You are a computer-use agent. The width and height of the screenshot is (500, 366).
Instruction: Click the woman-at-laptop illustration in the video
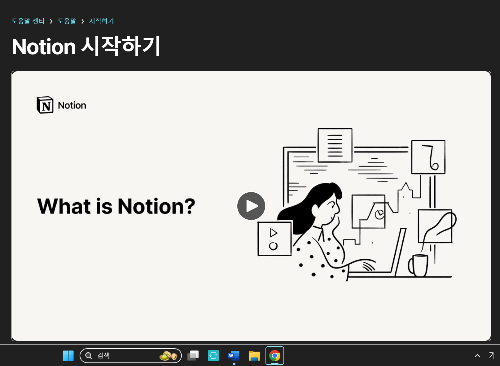pyautogui.click(x=357, y=204)
